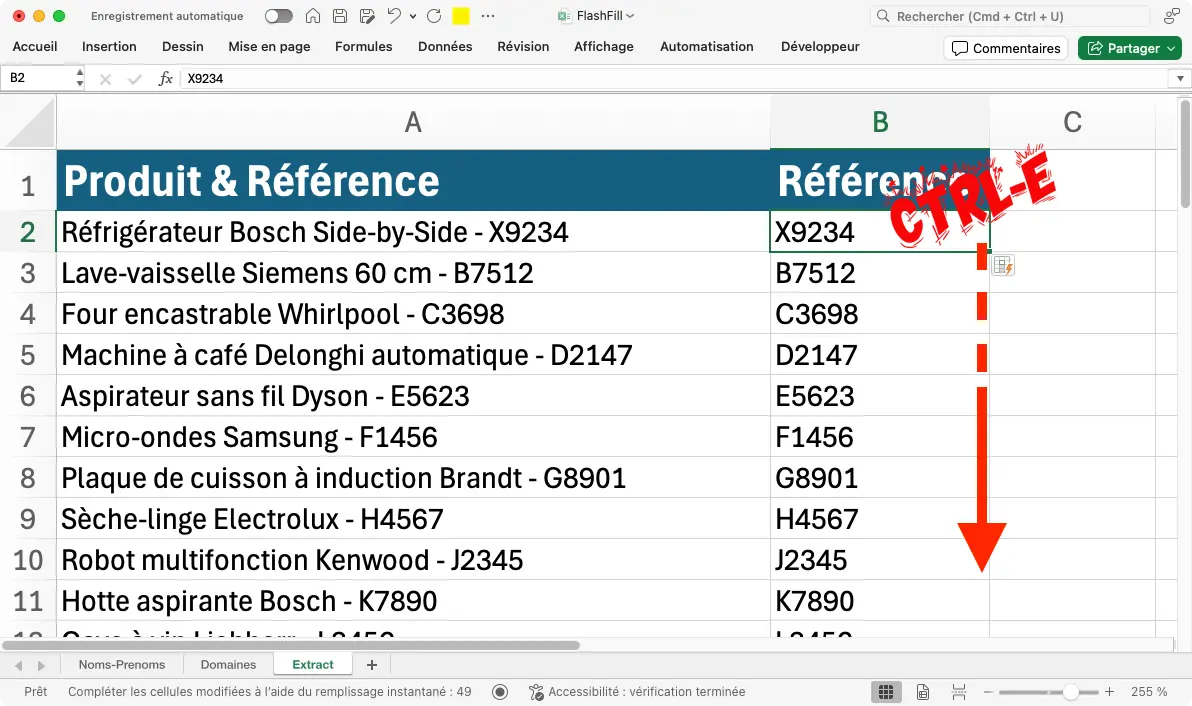1192x706 pixels.
Task: Undo the last action
Action: (x=394, y=16)
